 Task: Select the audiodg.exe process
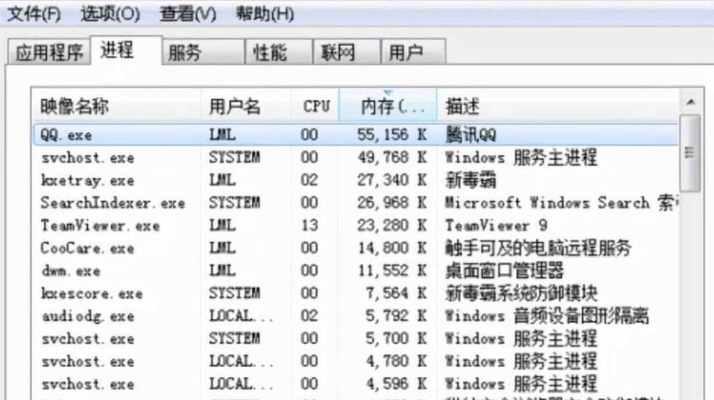(355, 316)
